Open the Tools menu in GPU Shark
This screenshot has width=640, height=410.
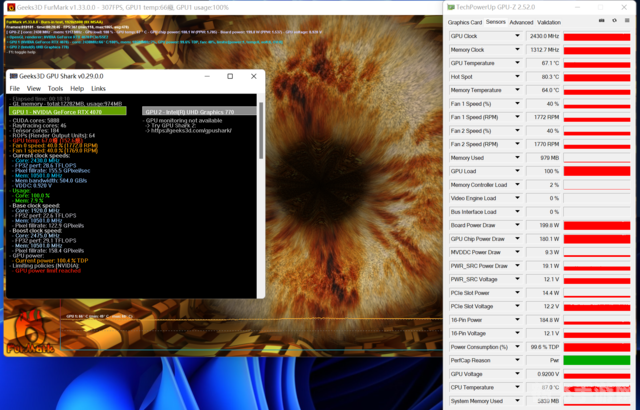[55, 89]
